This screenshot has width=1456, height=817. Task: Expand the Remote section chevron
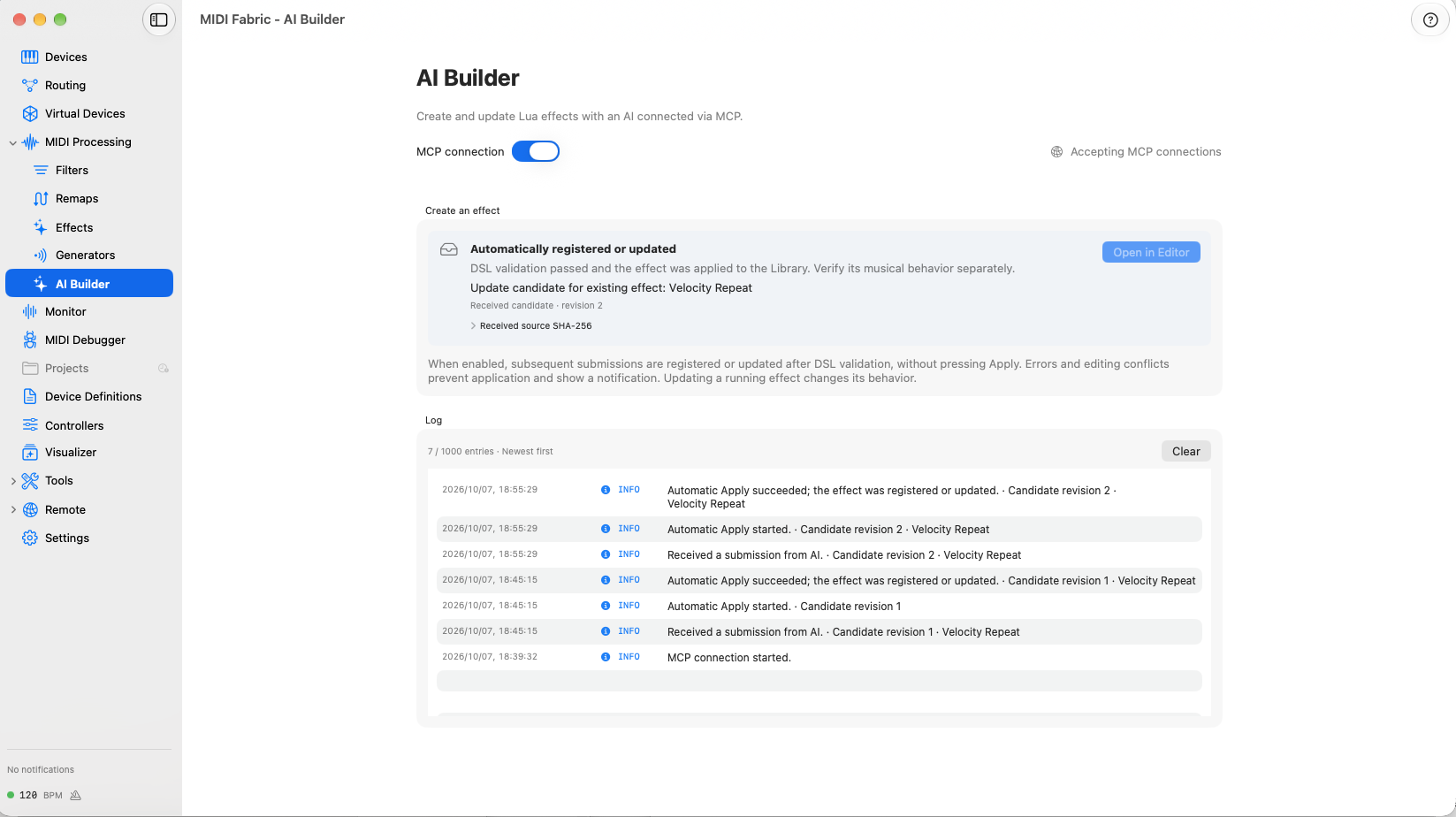[x=12, y=510]
